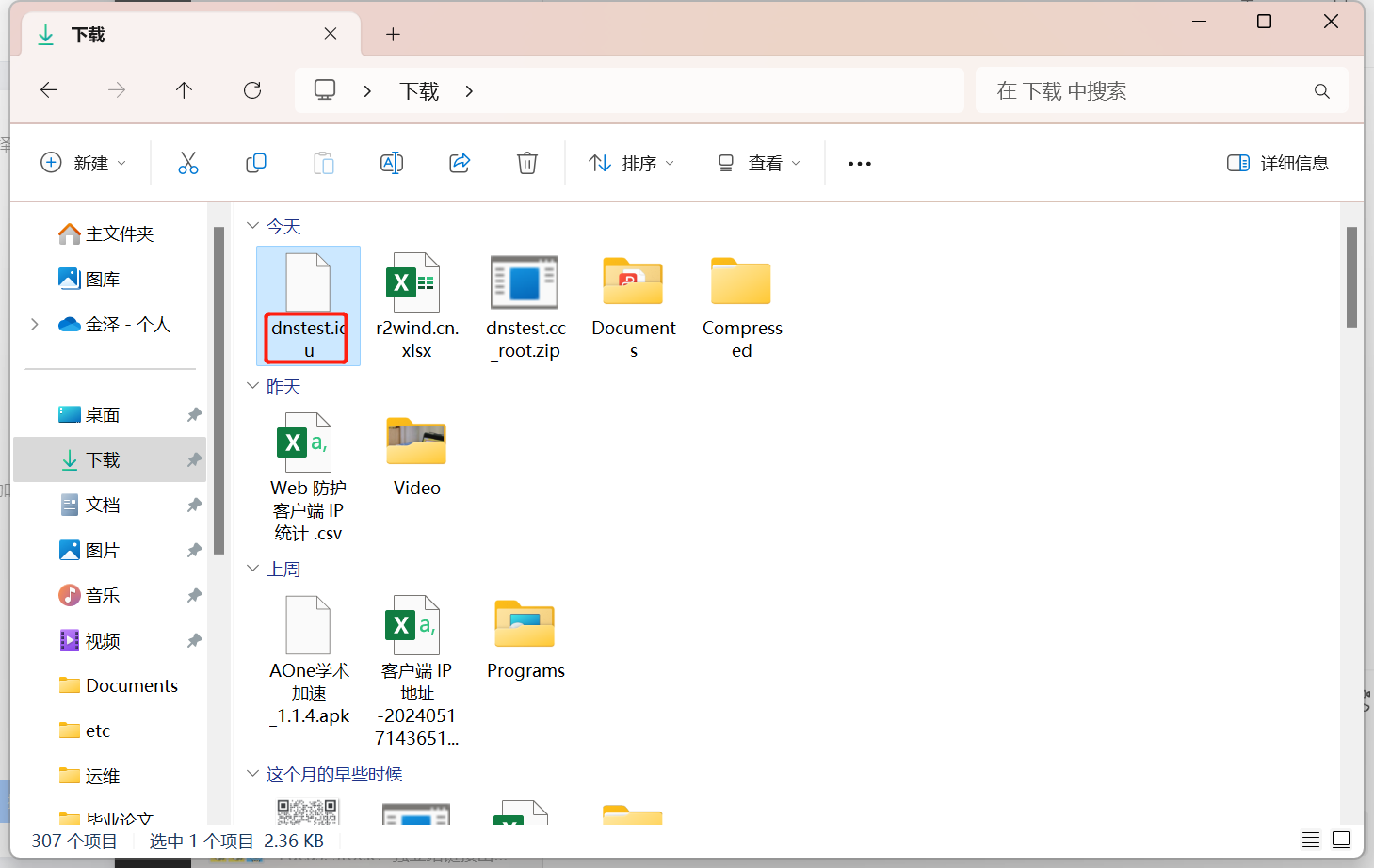Viewport: 1374px width, 868px height.
Task: Open the 排序 sort dropdown
Action: pyautogui.click(x=631, y=164)
